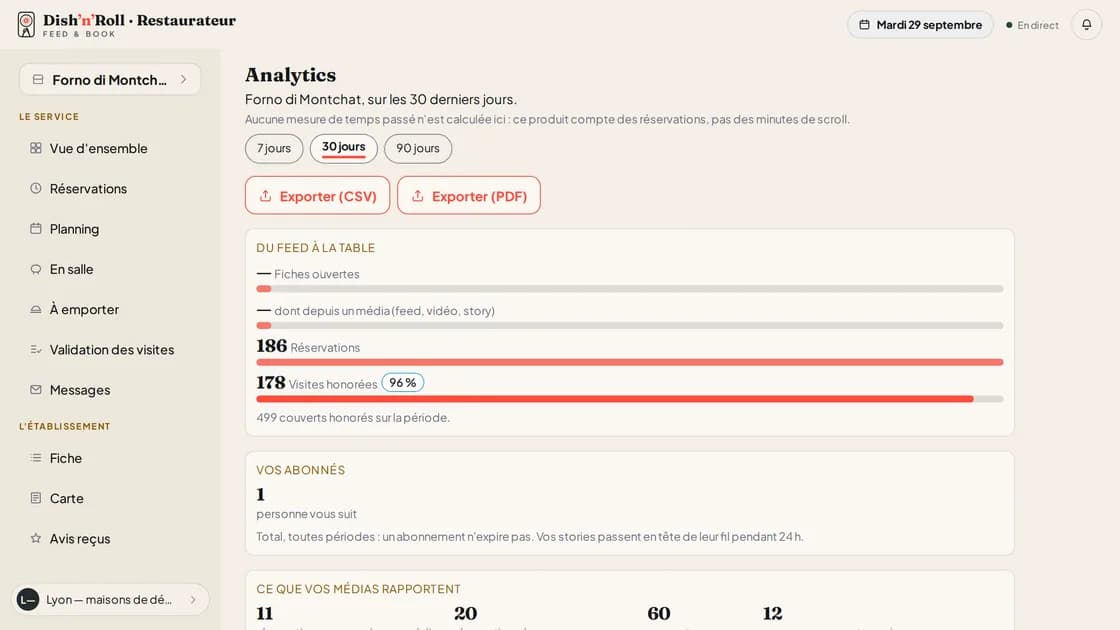Image resolution: width=1120 pixels, height=630 pixels.
Task: Click the Avis reçus star icon
Action: point(36,539)
